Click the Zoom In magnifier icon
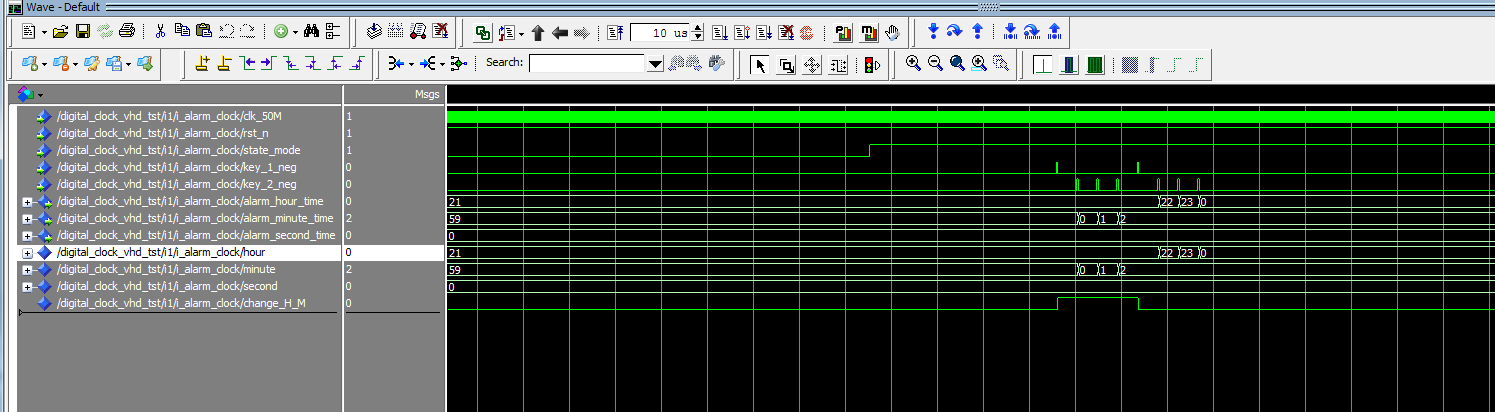 click(x=913, y=64)
